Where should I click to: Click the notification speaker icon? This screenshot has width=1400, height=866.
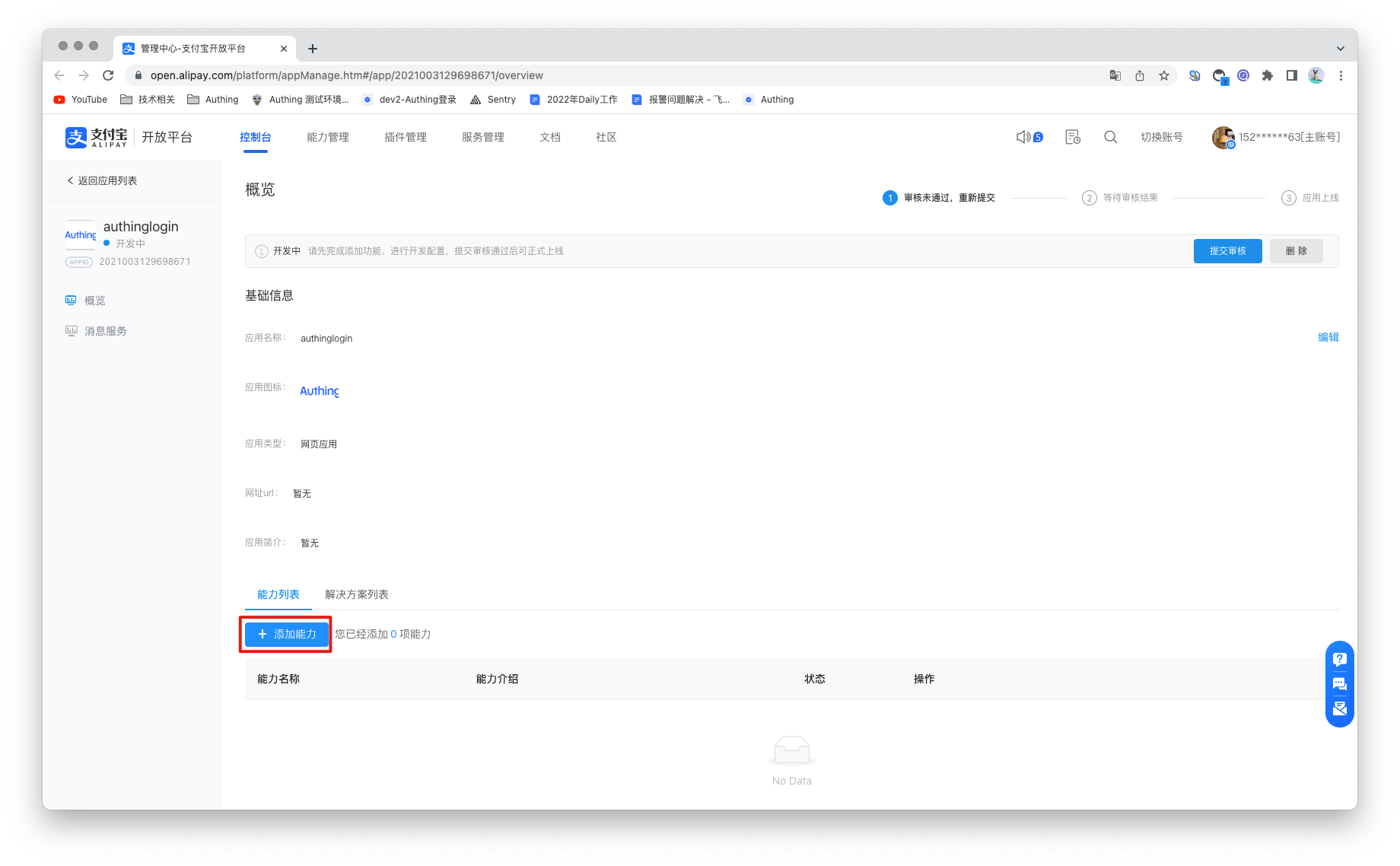[x=1024, y=137]
